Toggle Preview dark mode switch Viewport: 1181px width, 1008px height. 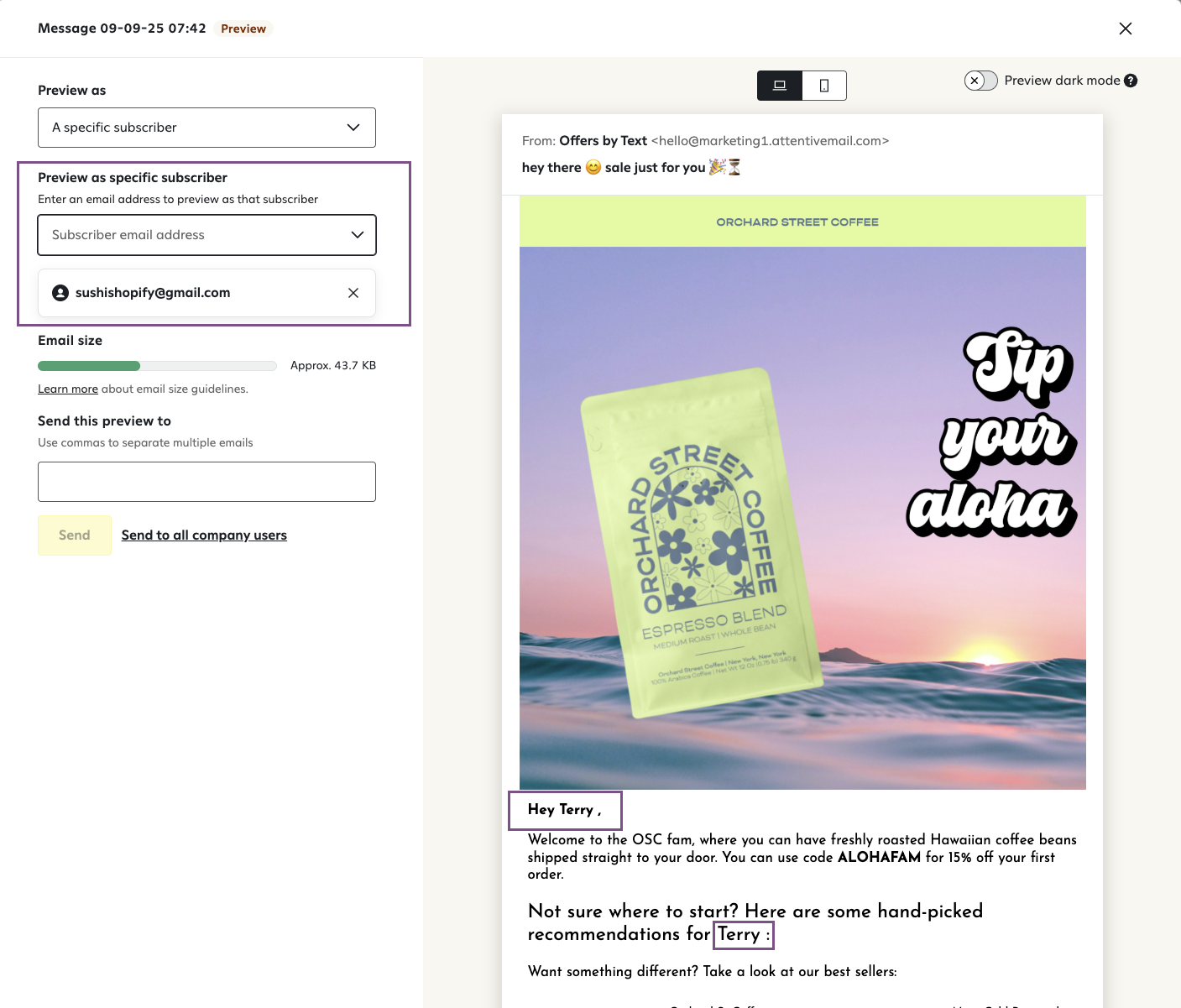[x=980, y=81]
